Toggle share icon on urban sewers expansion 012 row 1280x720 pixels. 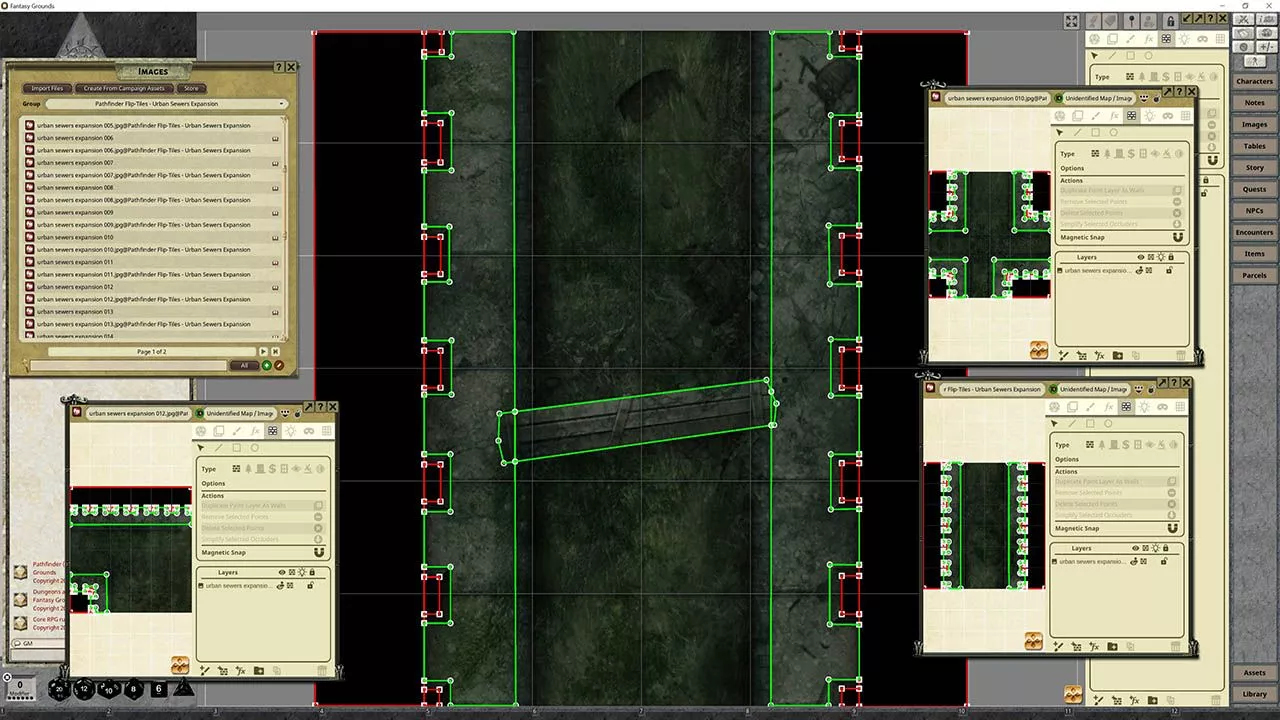pyautogui.click(x=275, y=287)
